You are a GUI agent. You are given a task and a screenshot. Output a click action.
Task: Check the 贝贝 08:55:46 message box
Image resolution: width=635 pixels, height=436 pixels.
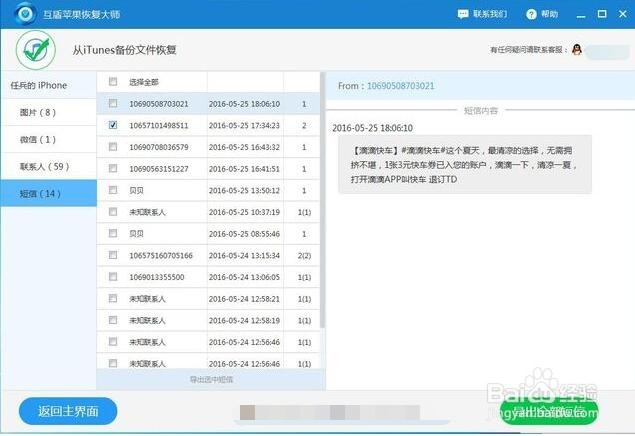coord(113,233)
